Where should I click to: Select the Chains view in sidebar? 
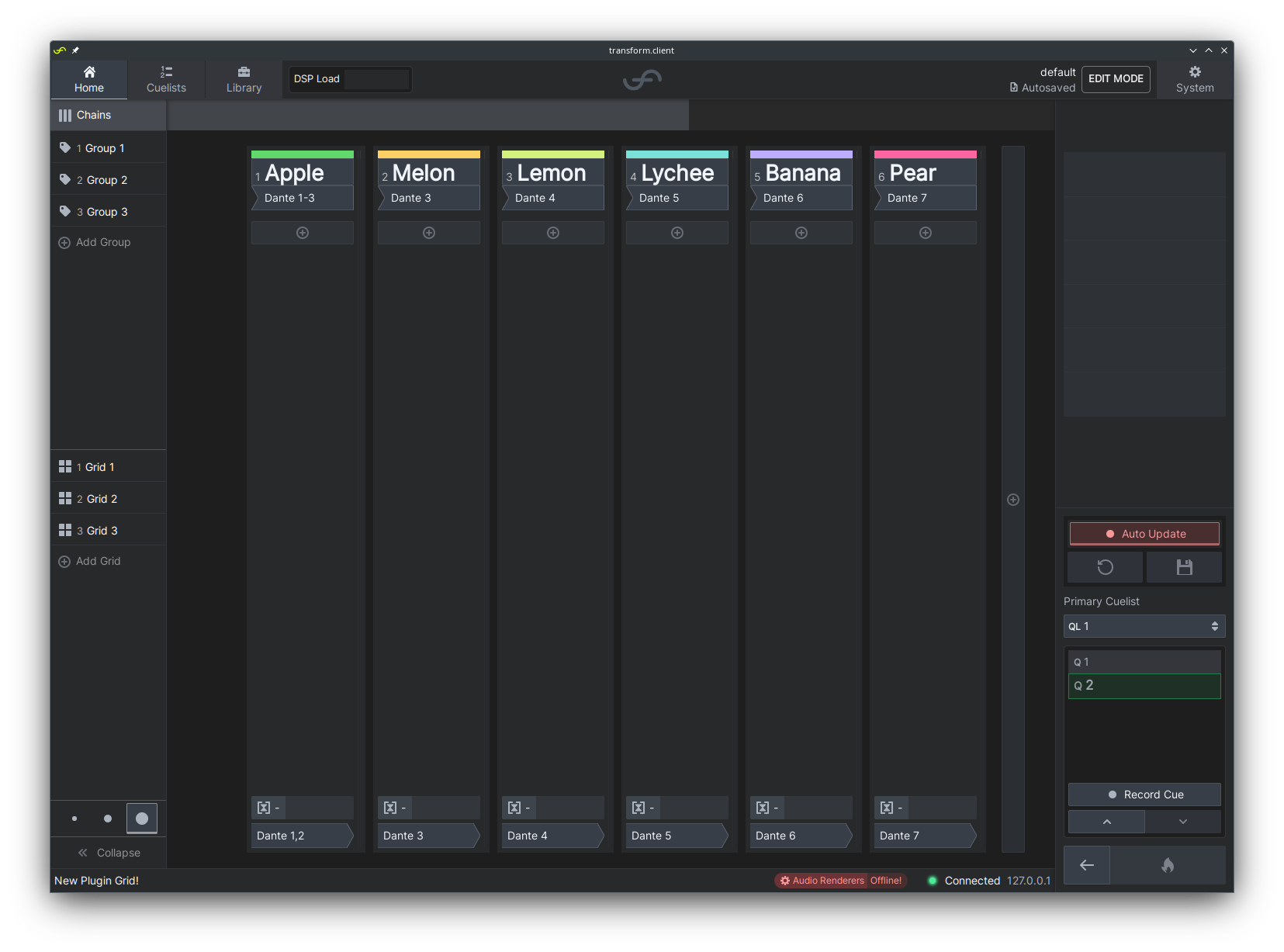point(109,115)
